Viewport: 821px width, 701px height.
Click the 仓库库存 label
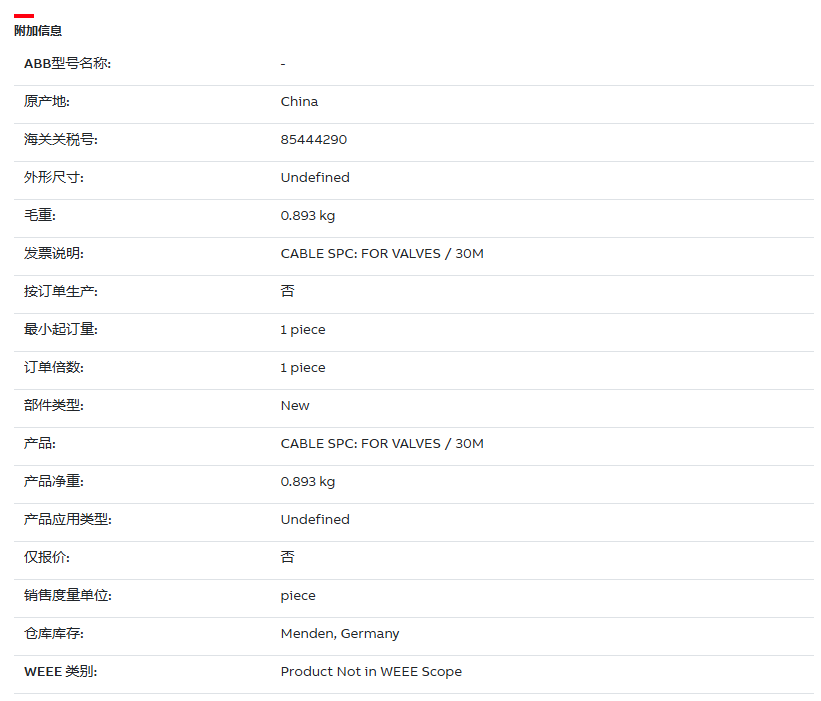[x=54, y=633]
